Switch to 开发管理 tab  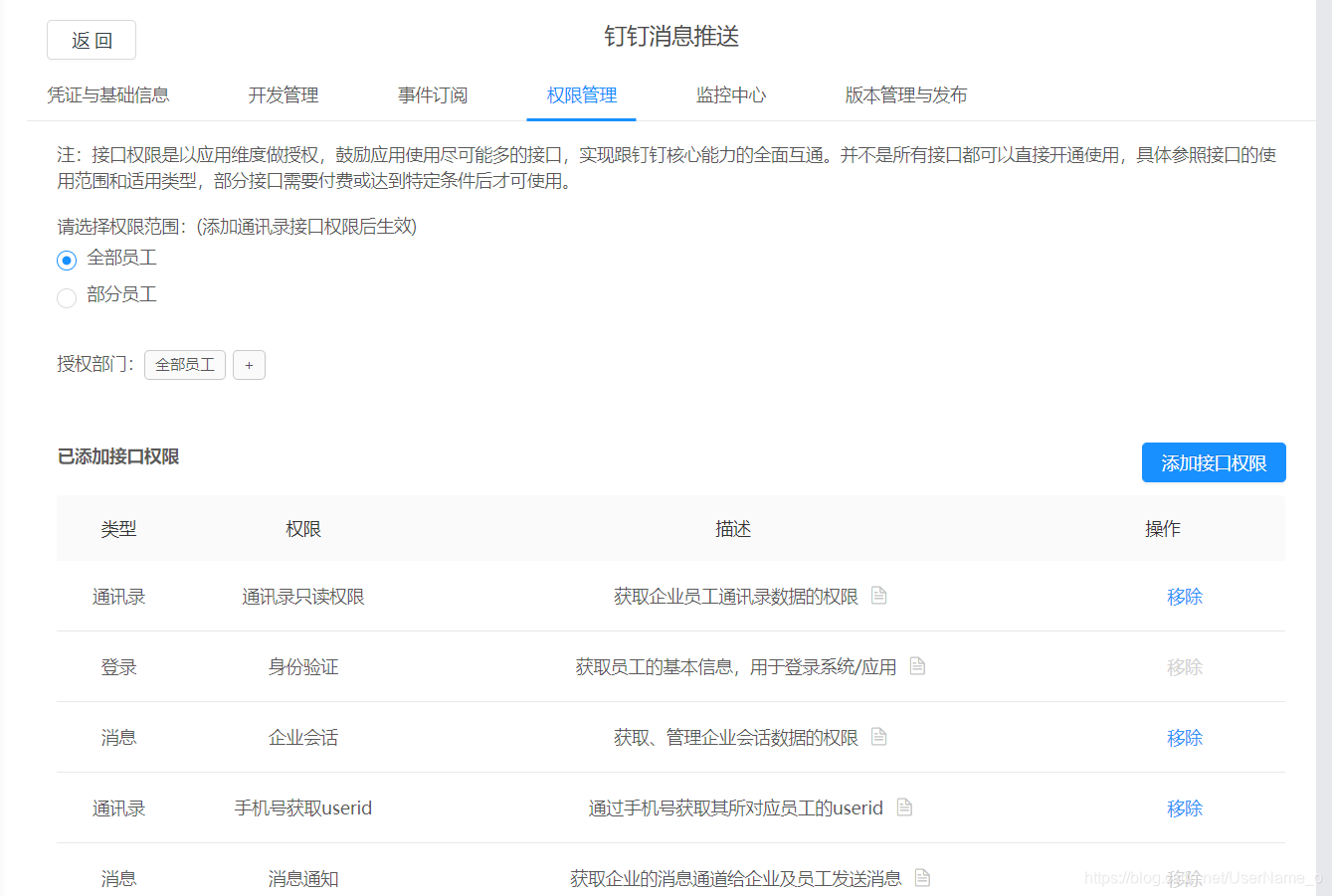pyautogui.click(x=284, y=95)
